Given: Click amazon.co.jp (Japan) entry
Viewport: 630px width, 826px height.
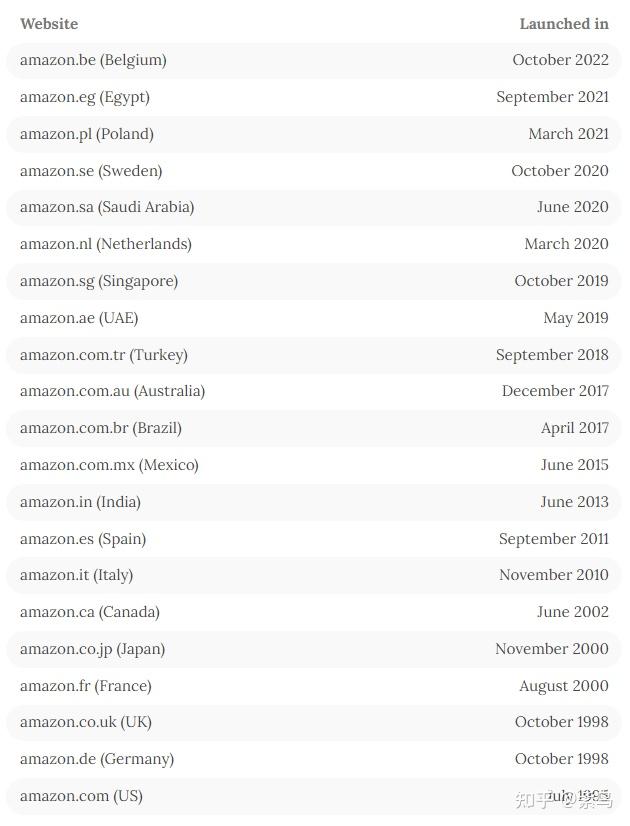Looking at the screenshot, I should click(92, 649).
